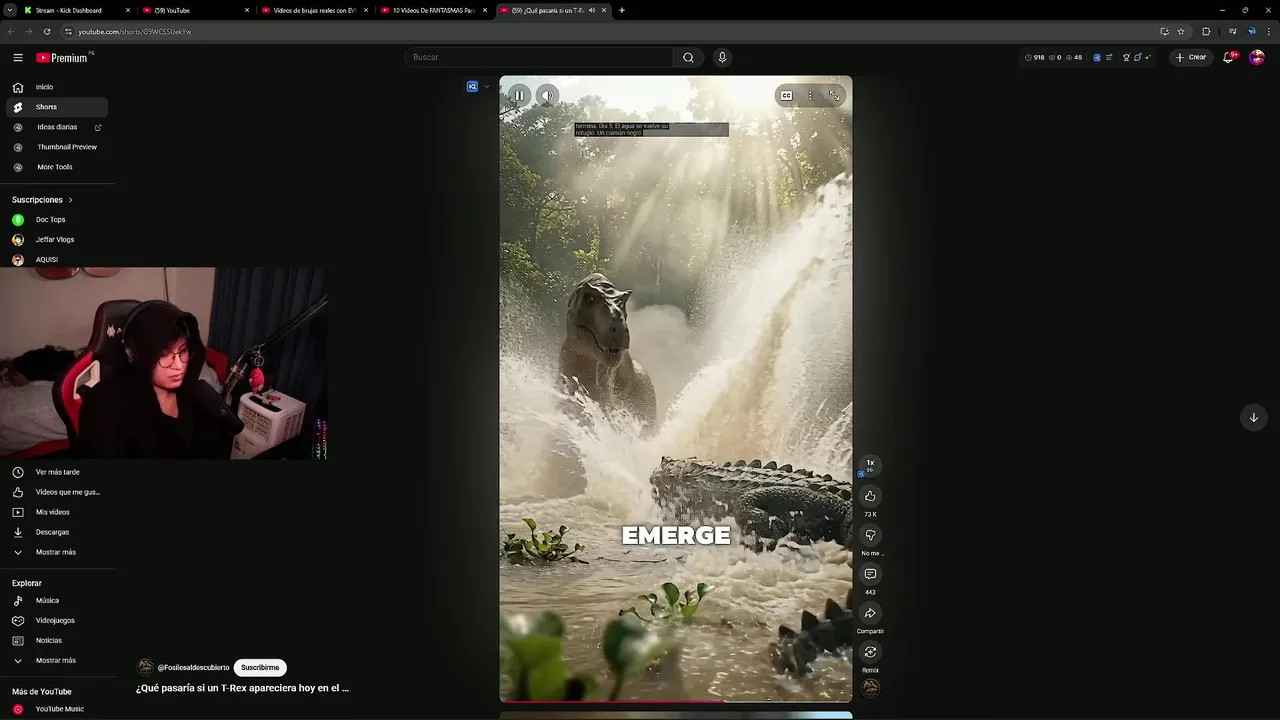Like the Short with the thumbs-up icon
The width and height of the screenshot is (1280, 720).
[870, 496]
